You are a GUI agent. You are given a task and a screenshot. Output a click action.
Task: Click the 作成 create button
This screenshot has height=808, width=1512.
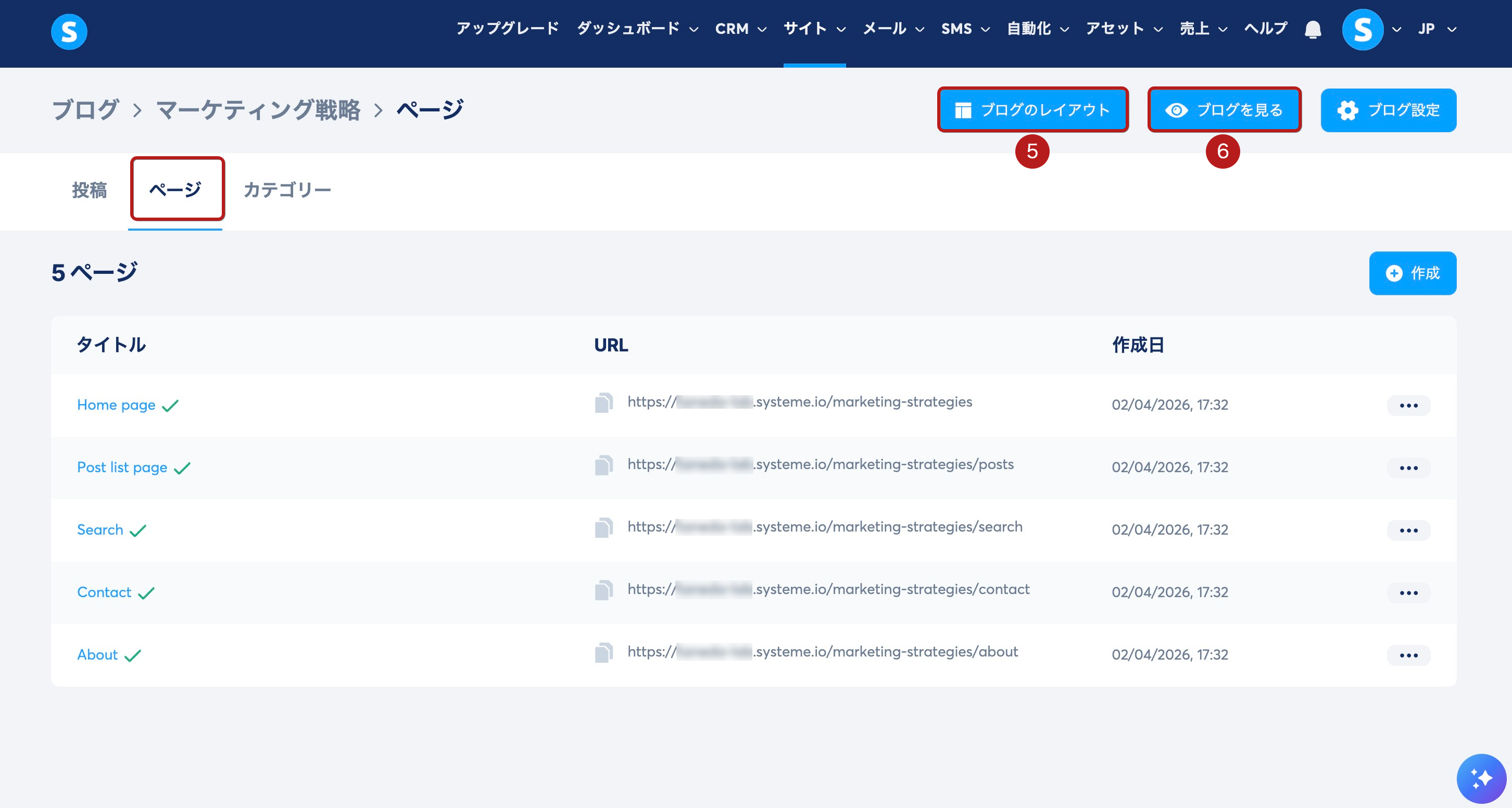coord(1412,273)
